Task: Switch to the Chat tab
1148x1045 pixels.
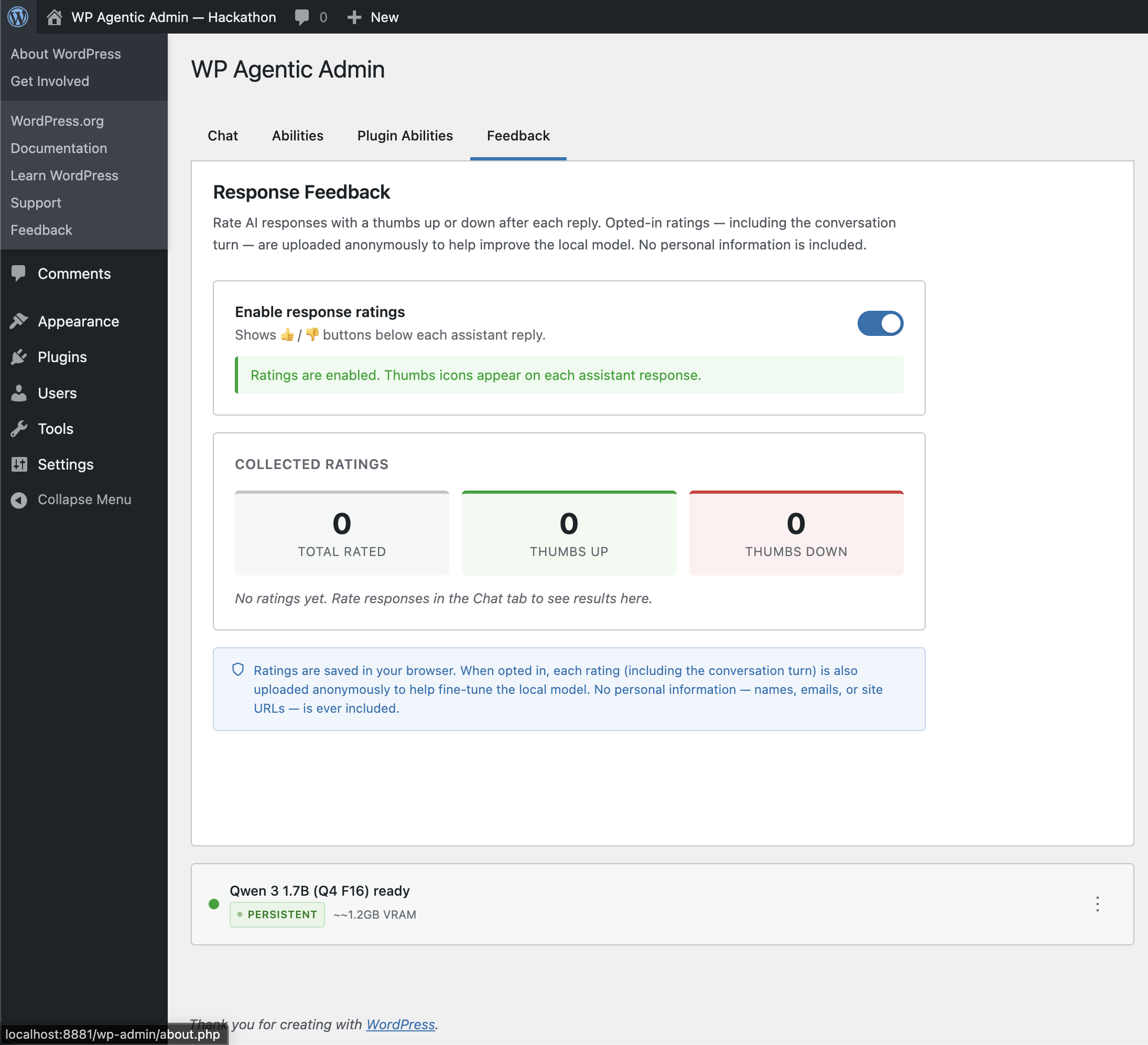Action: point(223,136)
